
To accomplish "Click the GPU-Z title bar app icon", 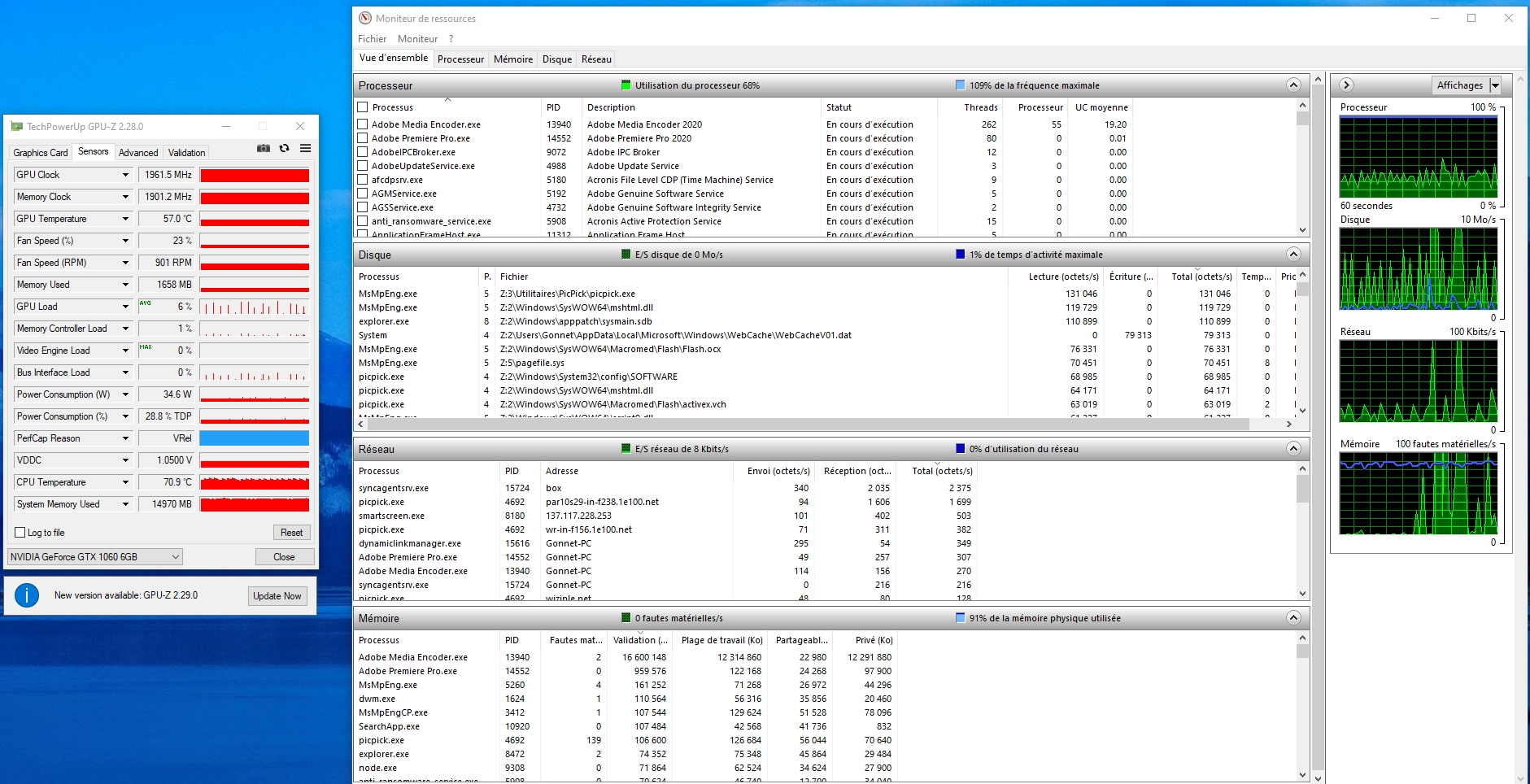I will (16, 126).
